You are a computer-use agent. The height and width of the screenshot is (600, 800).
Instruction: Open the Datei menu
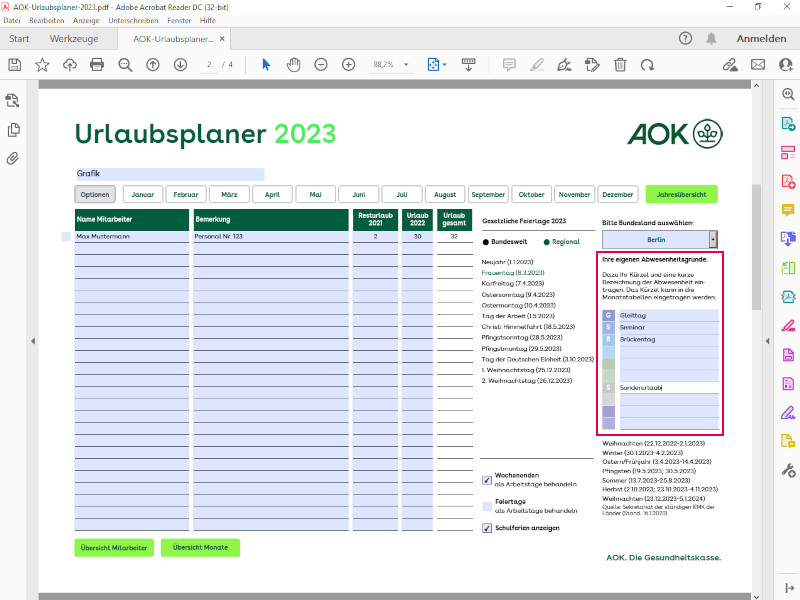[x=12, y=20]
